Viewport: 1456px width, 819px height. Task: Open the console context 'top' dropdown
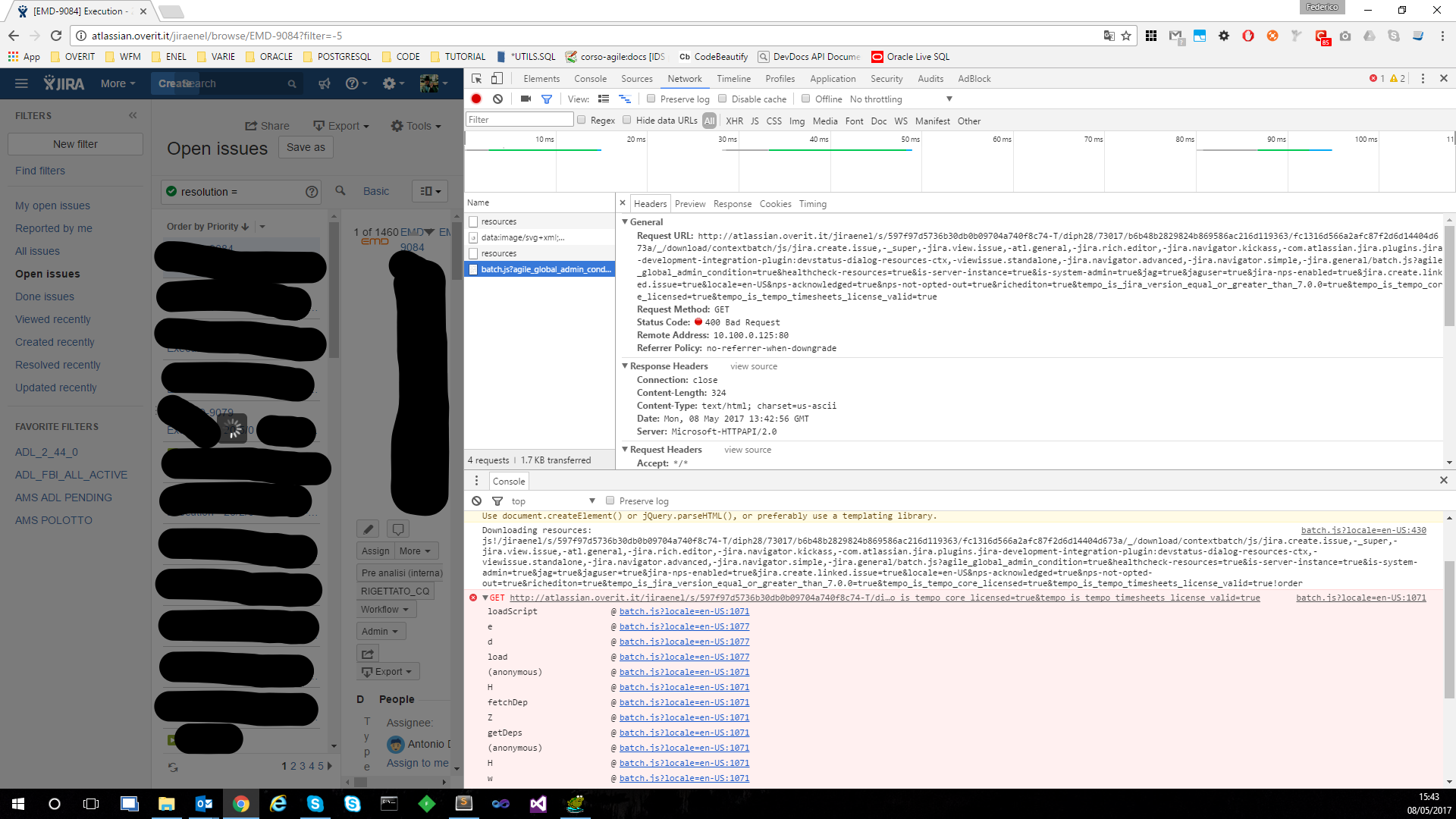pos(553,501)
